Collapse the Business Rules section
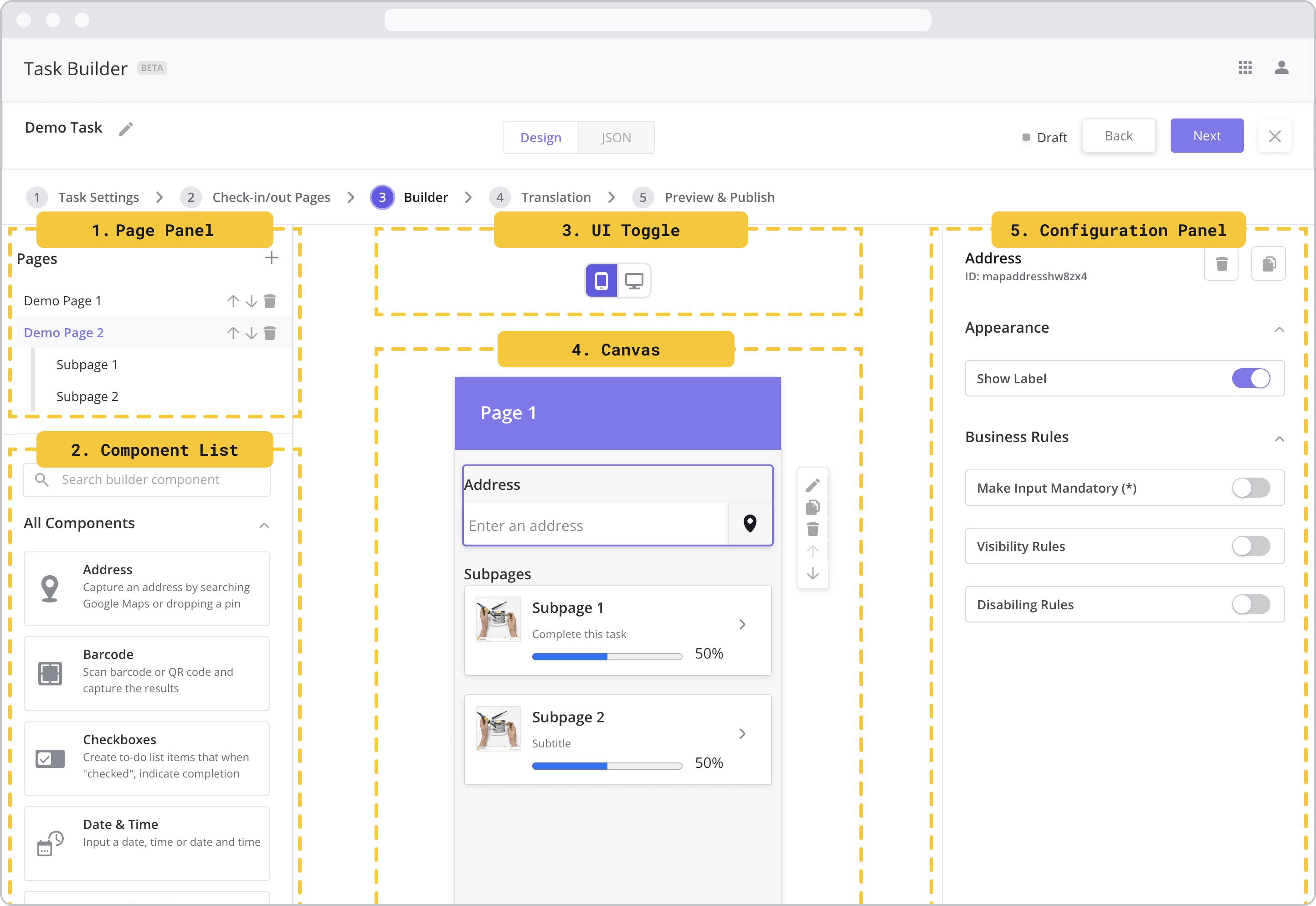 (x=1279, y=439)
